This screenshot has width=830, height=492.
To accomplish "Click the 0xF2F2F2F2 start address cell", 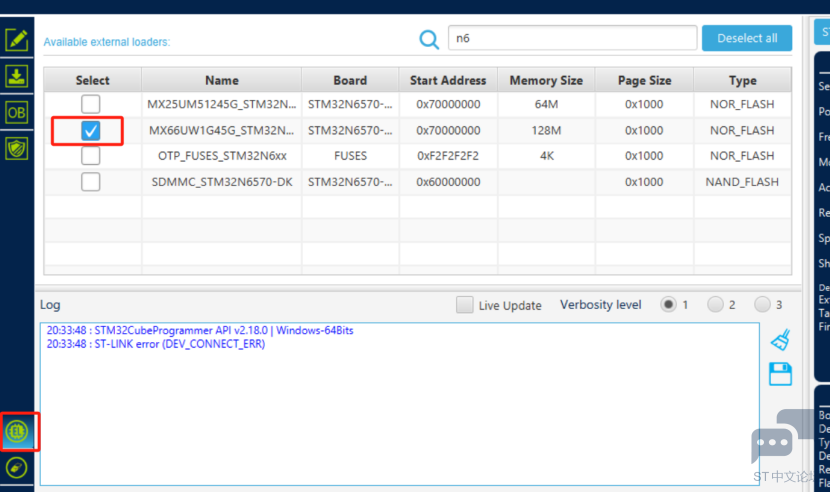I will (x=448, y=156).
